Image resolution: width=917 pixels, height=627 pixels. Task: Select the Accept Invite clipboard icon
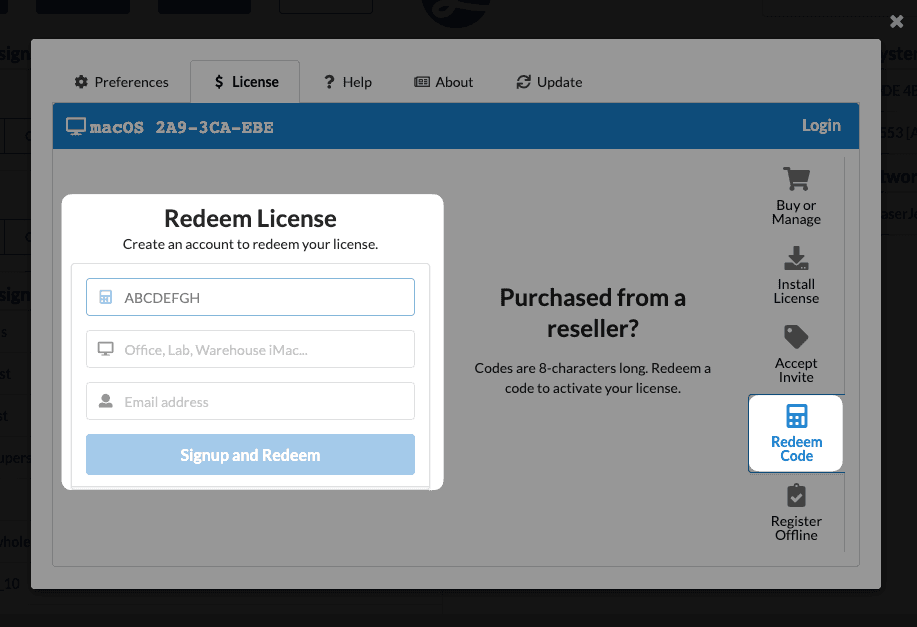(796, 335)
